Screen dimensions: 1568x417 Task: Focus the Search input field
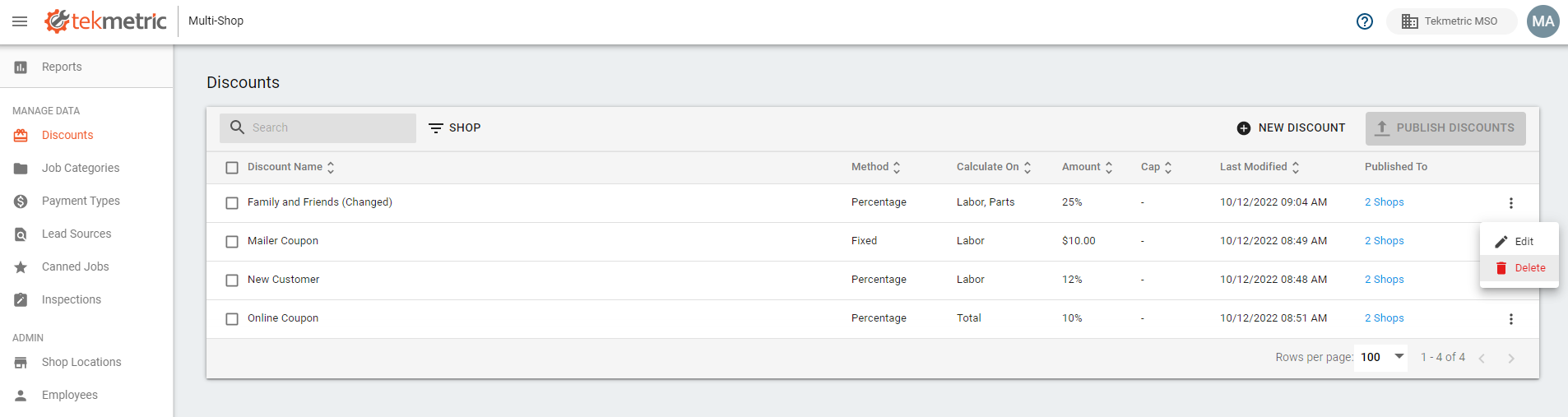(318, 128)
